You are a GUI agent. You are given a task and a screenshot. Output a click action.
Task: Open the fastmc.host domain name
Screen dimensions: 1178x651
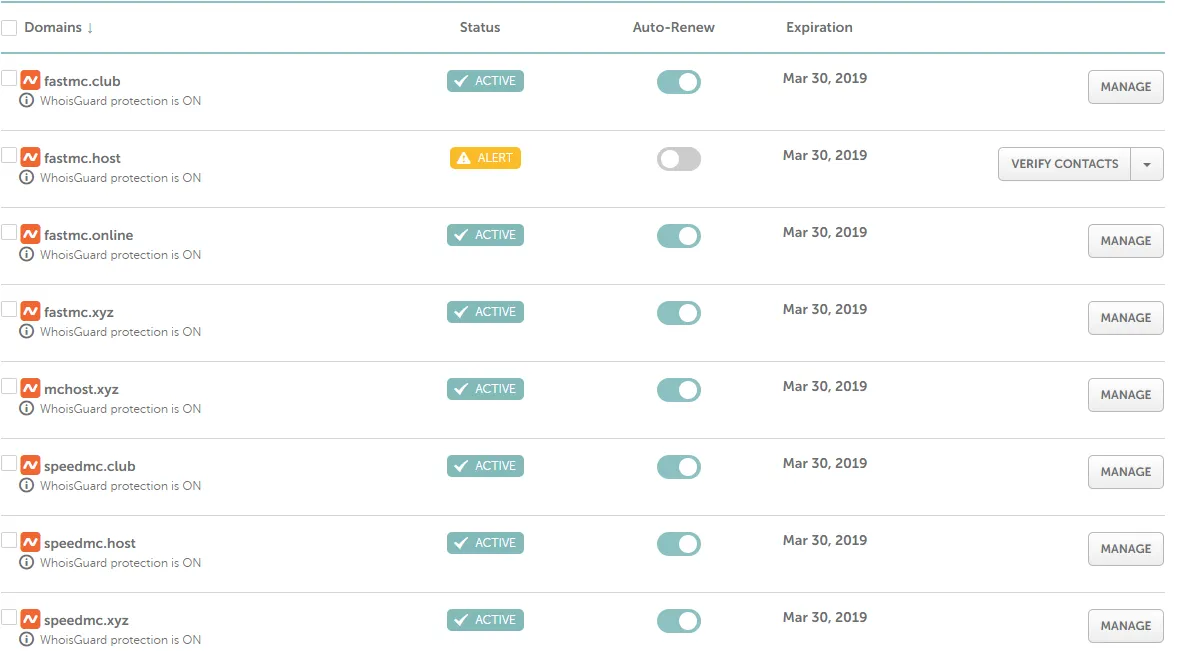(82, 158)
